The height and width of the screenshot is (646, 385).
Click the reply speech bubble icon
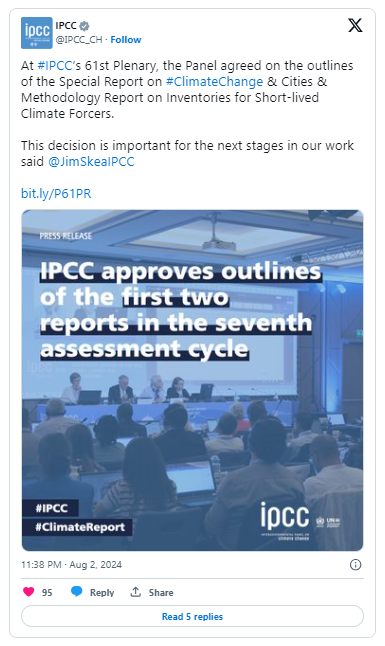click(x=77, y=592)
